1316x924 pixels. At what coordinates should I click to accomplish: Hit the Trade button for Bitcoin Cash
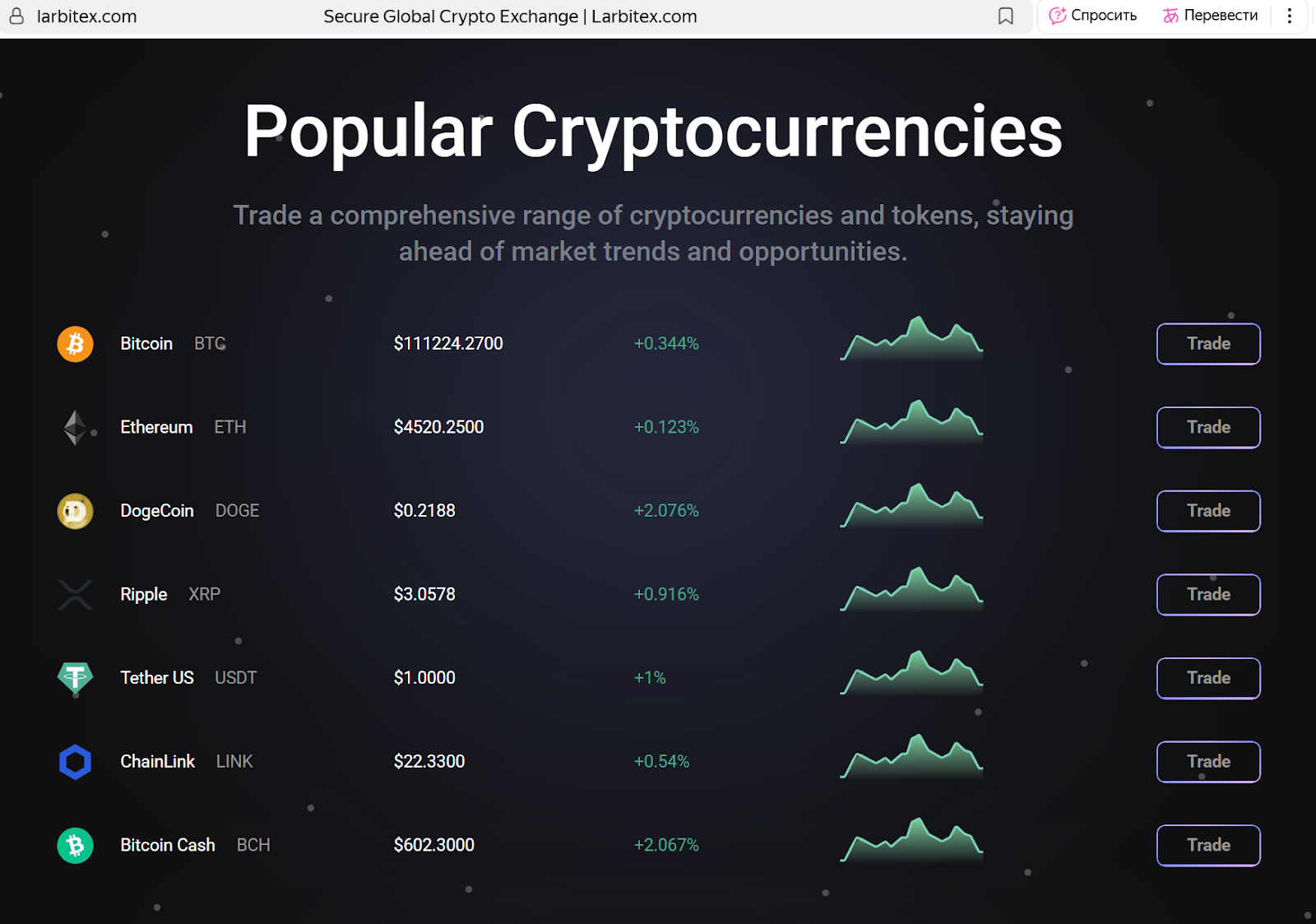tap(1208, 846)
